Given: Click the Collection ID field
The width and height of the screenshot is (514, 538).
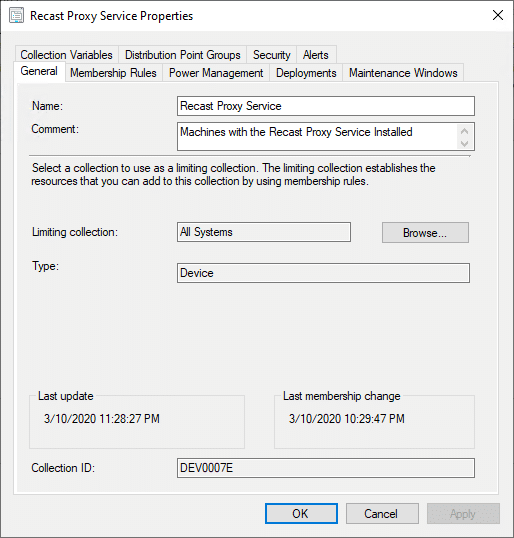Looking at the screenshot, I should [x=326, y=468].
